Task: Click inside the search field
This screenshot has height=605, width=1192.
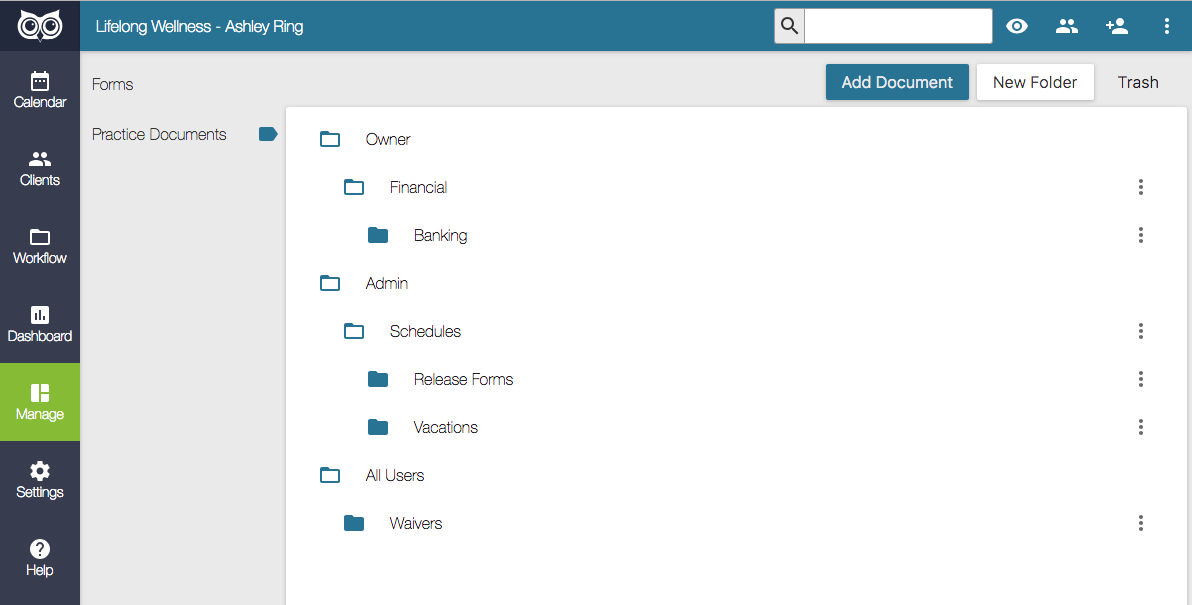Action: click(897, 26)
